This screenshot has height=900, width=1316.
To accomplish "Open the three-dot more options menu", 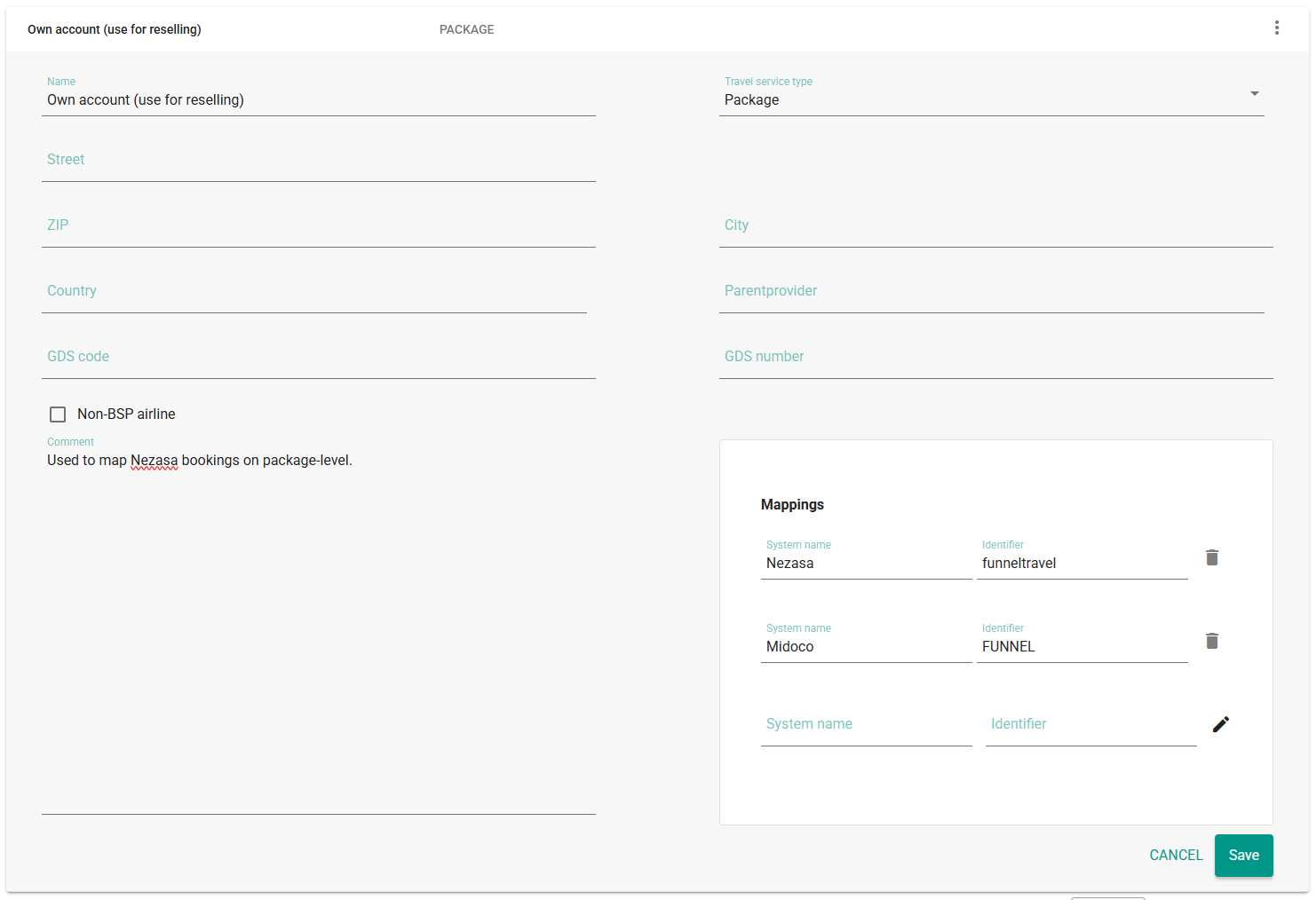I will pos(1276,28).
